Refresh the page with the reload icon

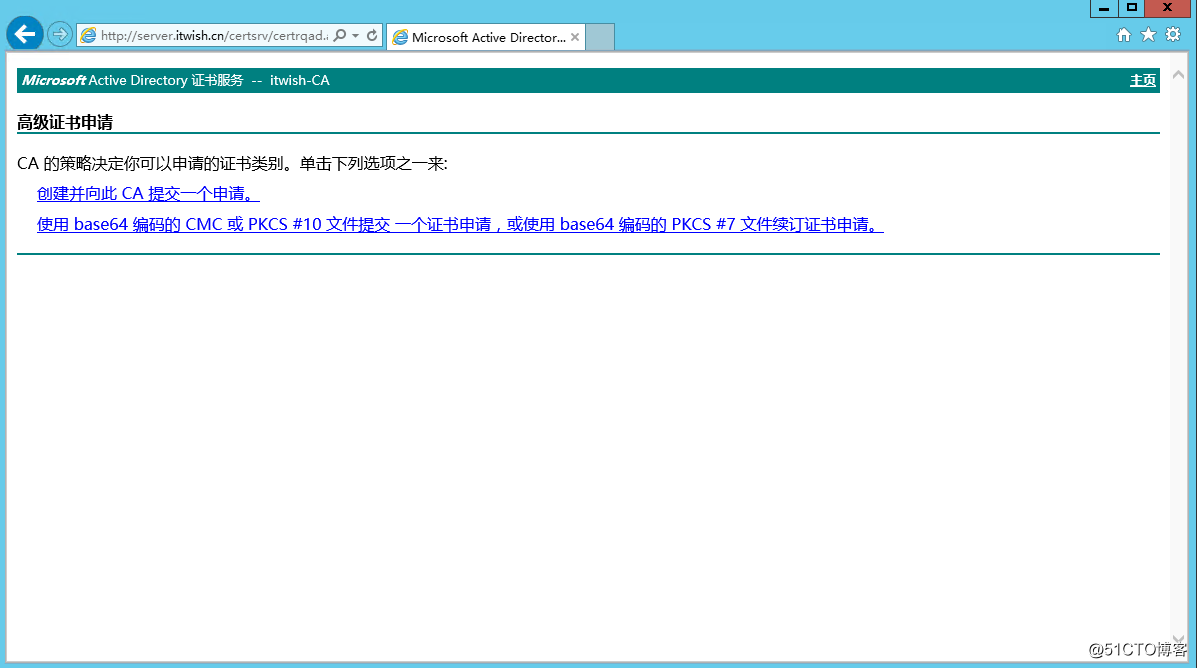pyautogui.click(x=372, y=36)
